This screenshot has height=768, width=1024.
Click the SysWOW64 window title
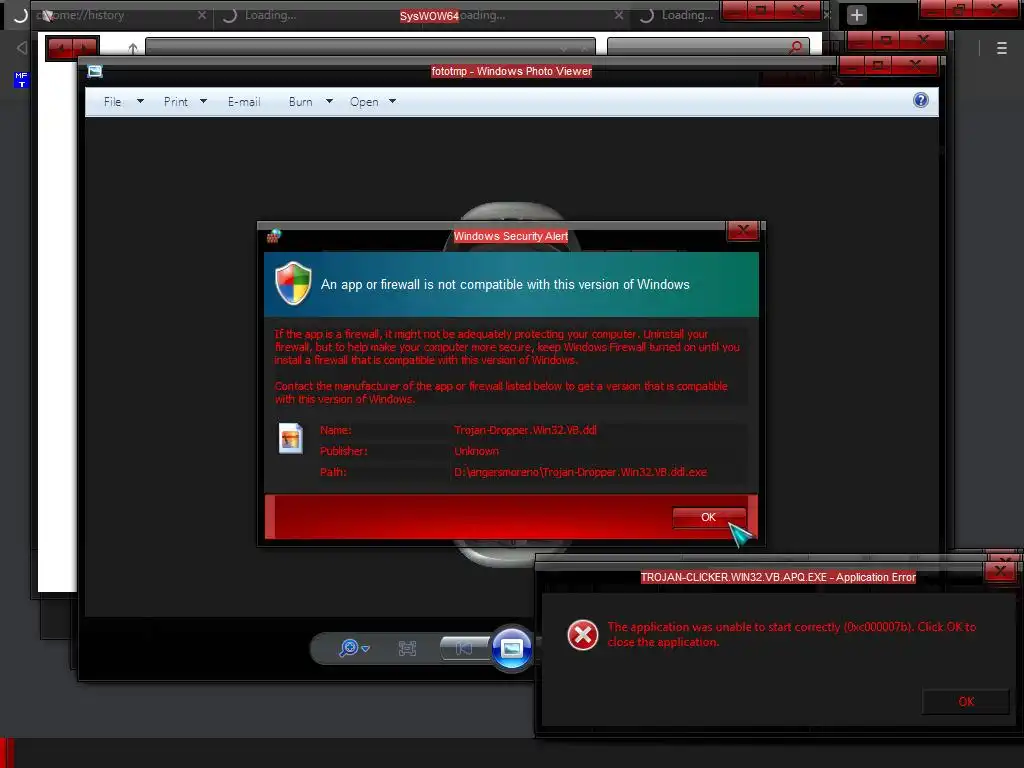(429, 16)
